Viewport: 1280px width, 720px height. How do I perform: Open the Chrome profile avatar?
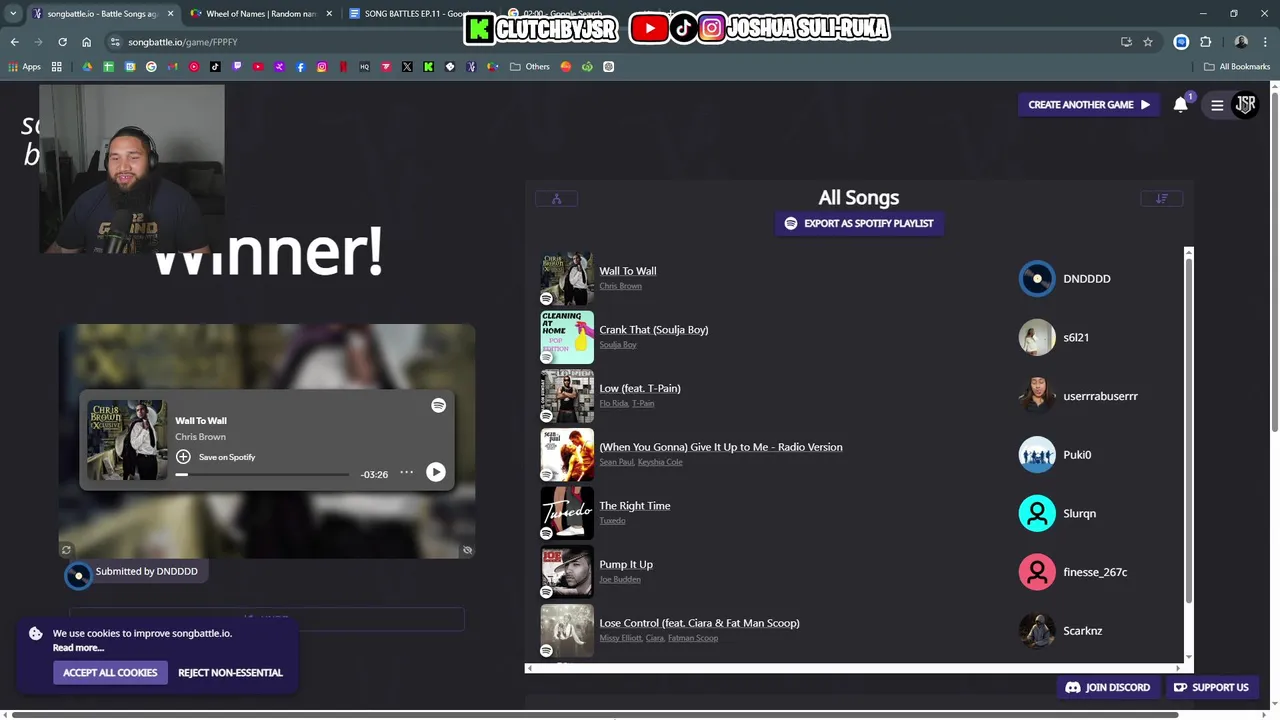(1241, 42)
